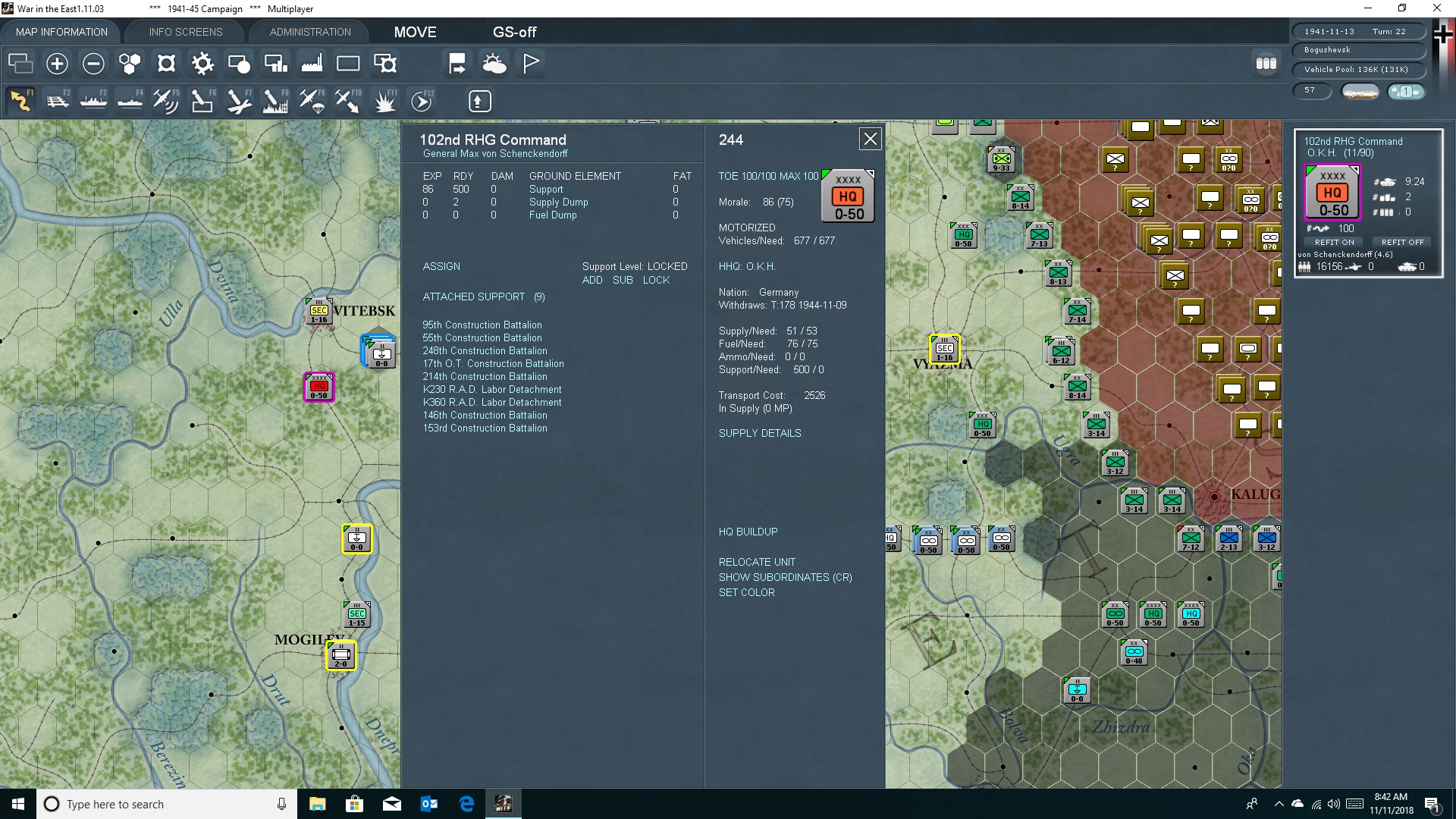Click the RELOCATE UNIT link

757,562
